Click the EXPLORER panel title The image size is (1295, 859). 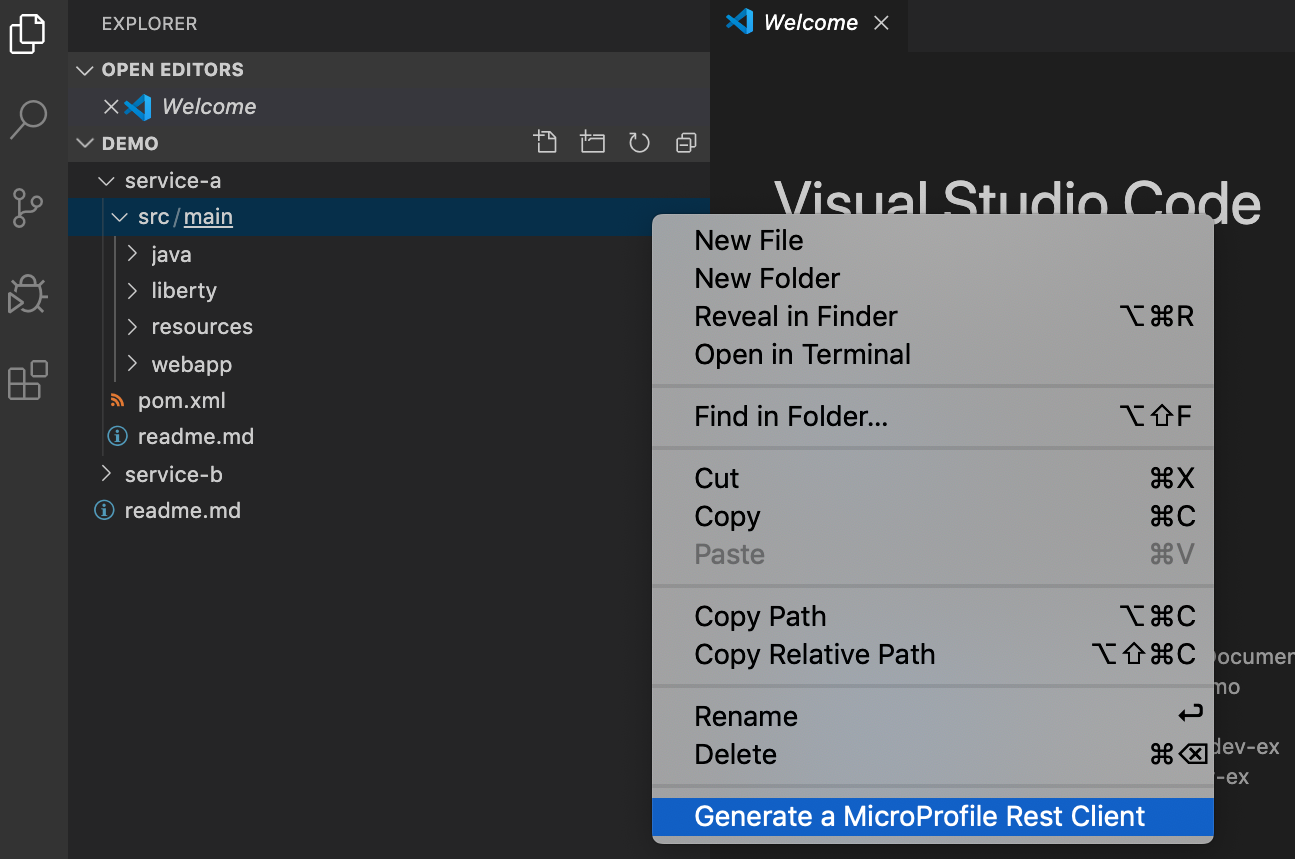point(149,23)
